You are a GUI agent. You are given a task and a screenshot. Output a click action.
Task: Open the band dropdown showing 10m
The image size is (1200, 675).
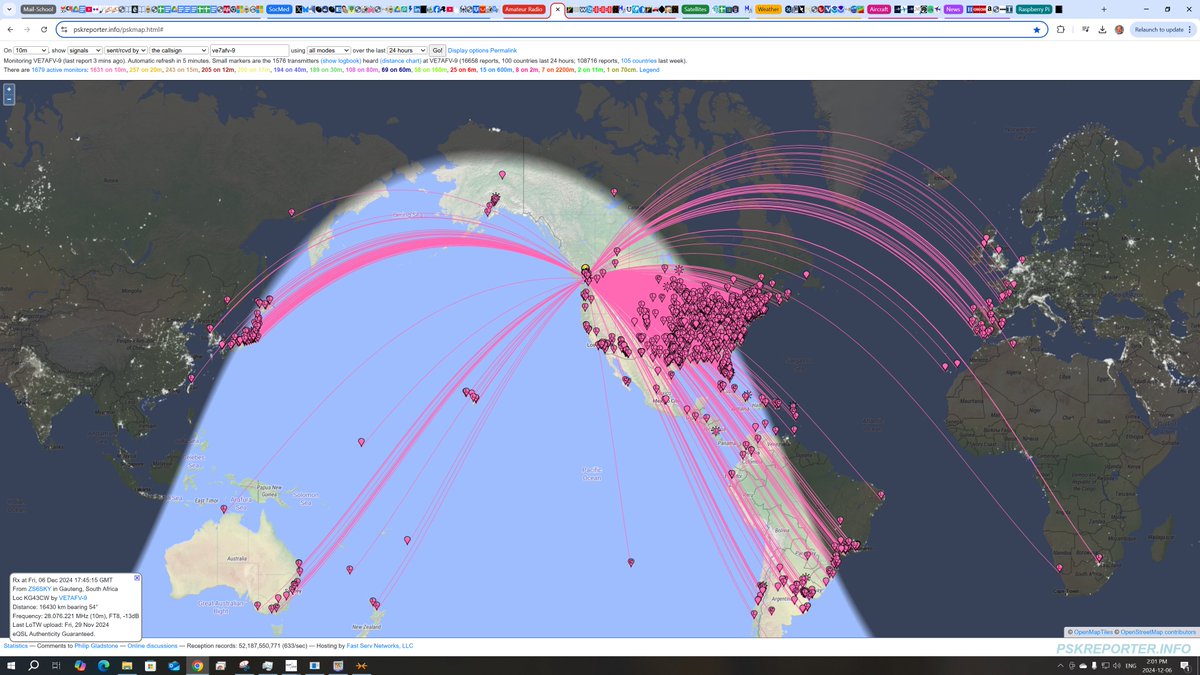(31, 50)
